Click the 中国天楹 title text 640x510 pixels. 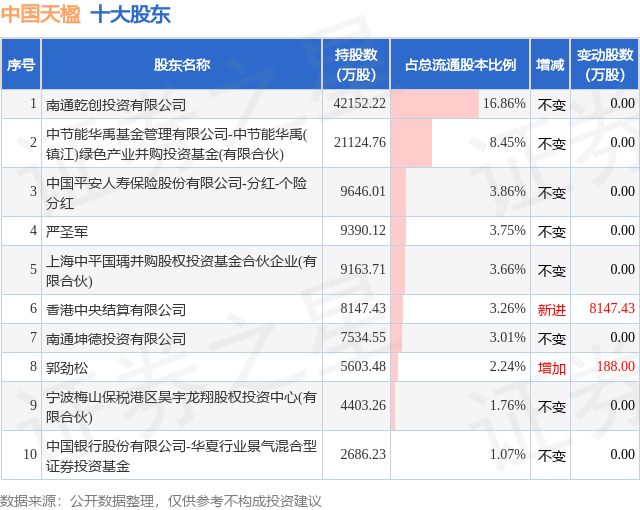click(x=41, y=15)
